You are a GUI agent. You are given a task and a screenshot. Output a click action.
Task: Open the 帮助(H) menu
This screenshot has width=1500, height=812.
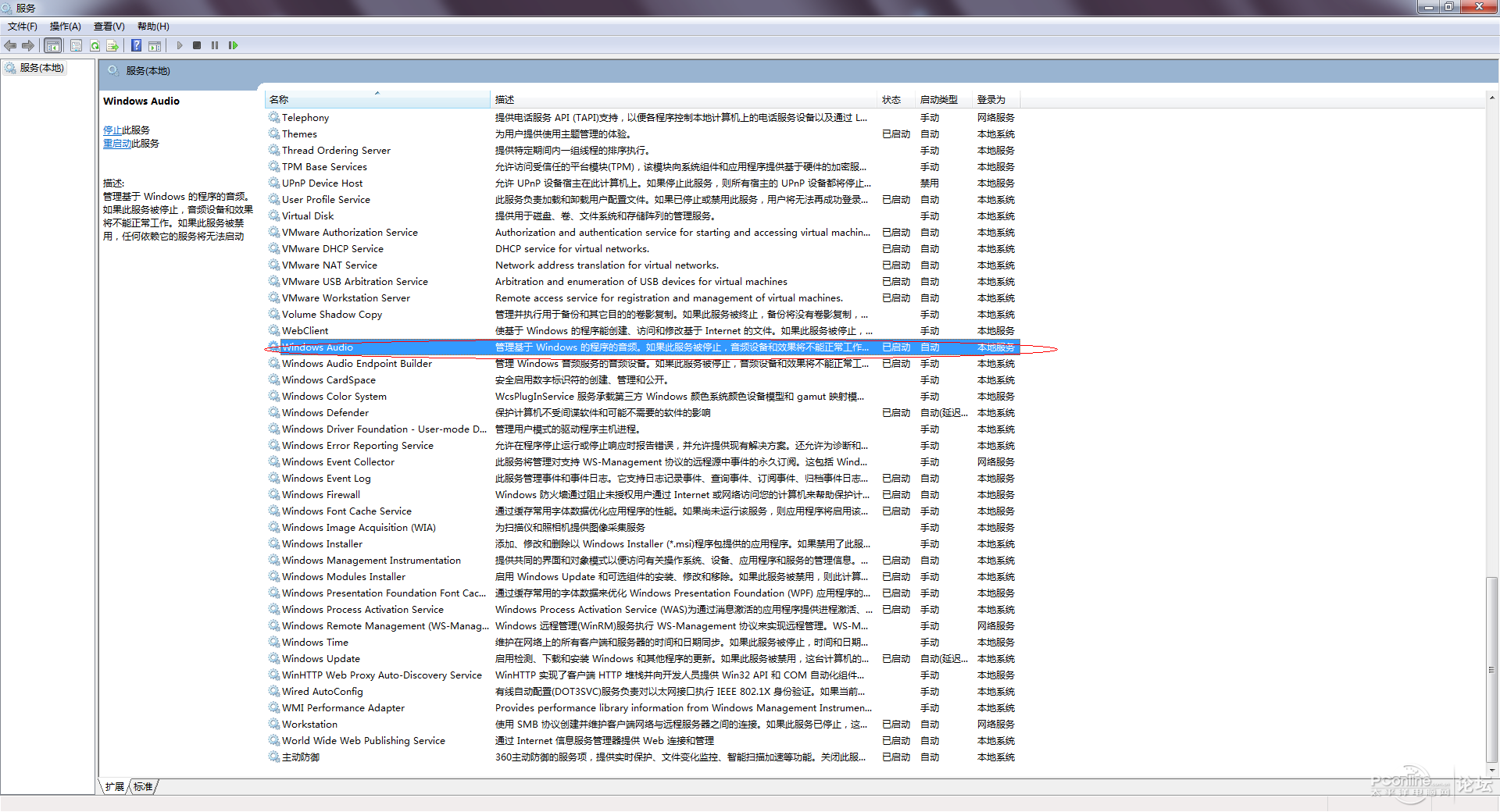(x=153, y=27)
